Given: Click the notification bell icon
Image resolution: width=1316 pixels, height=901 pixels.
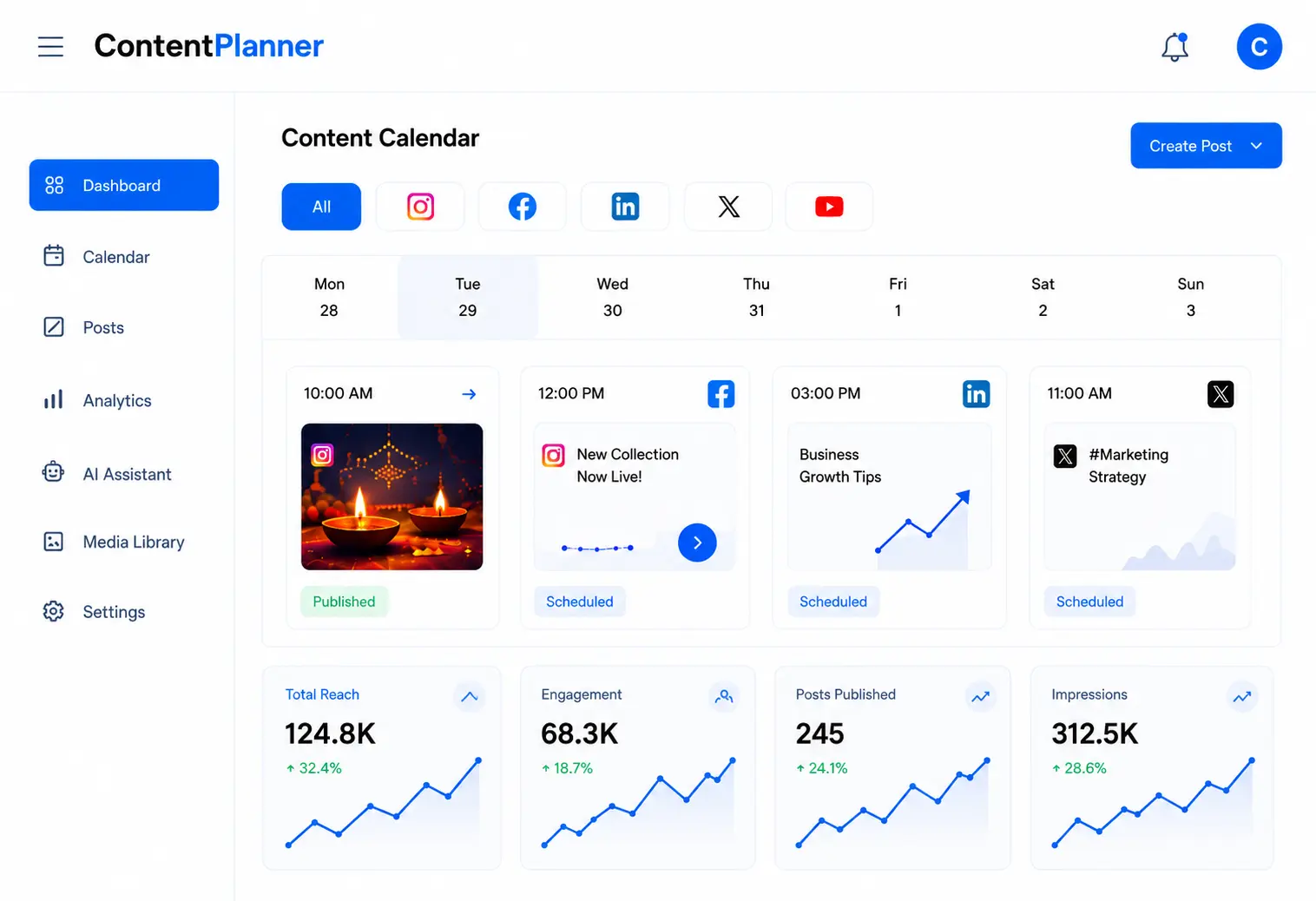Looking at the screenshot, I should click(x=1175, y=47).
